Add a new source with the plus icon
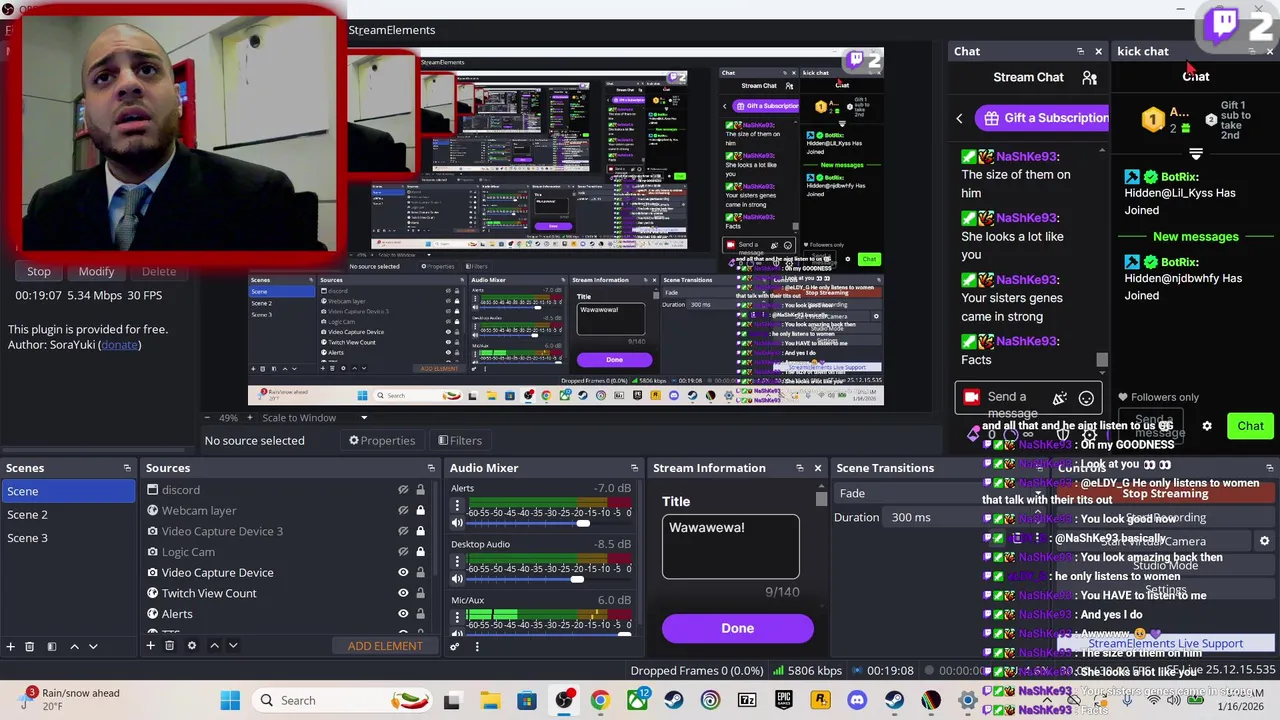The width and height of the screenshot is (1280, 720). 150,646
